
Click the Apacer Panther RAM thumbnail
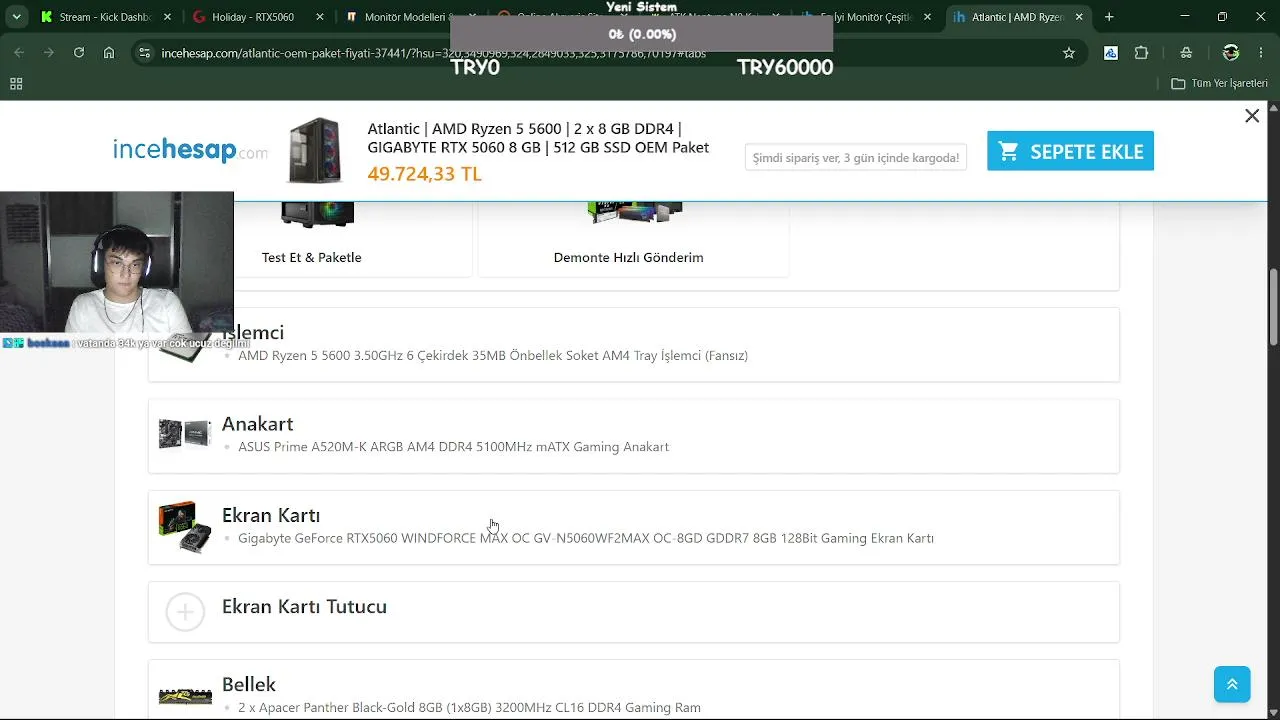click(185, 696)
